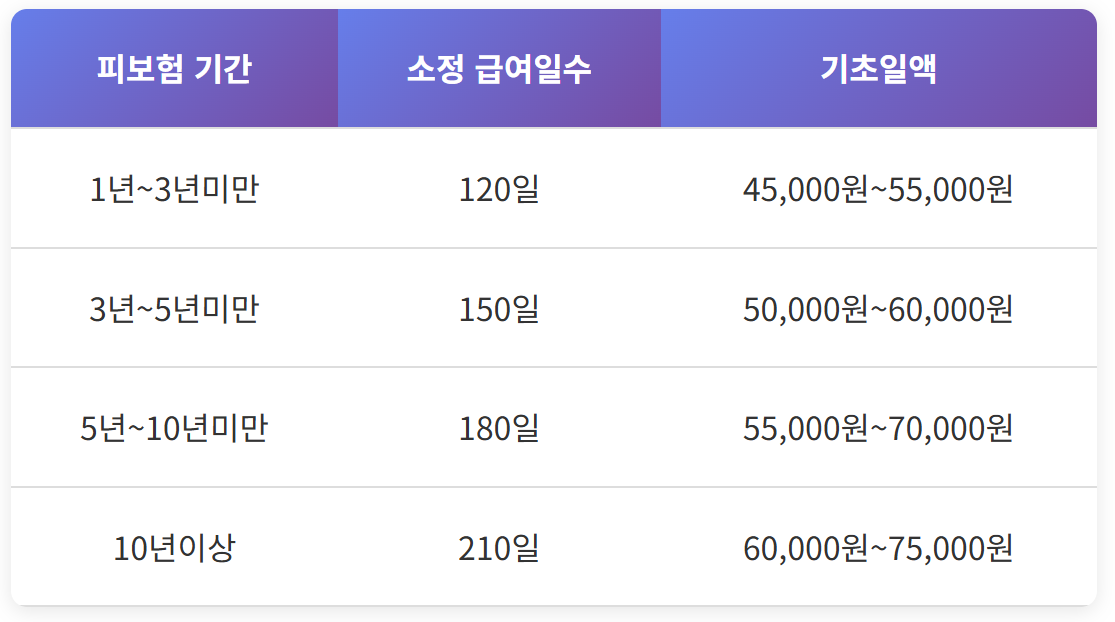
Task: Select the 60,000원~75,000원 amount cell
Action: (879, 547)
